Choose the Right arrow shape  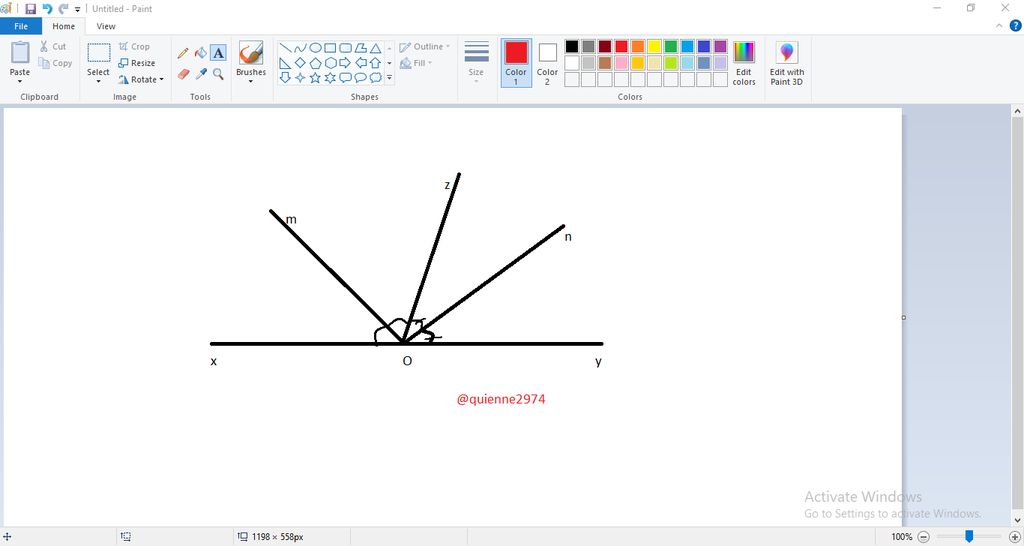(x=345, y=63)
